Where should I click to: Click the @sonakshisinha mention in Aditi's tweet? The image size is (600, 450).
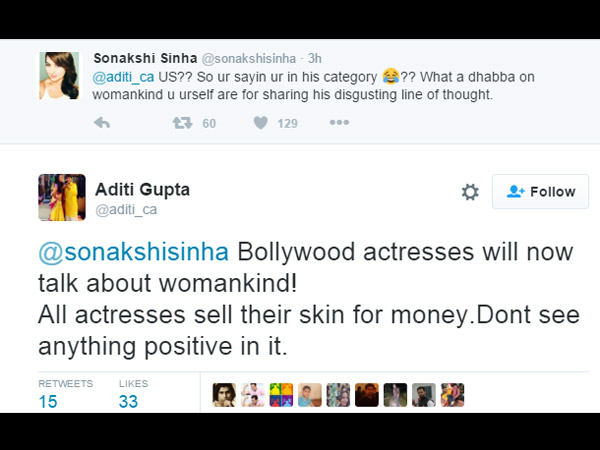pos(133,254)
